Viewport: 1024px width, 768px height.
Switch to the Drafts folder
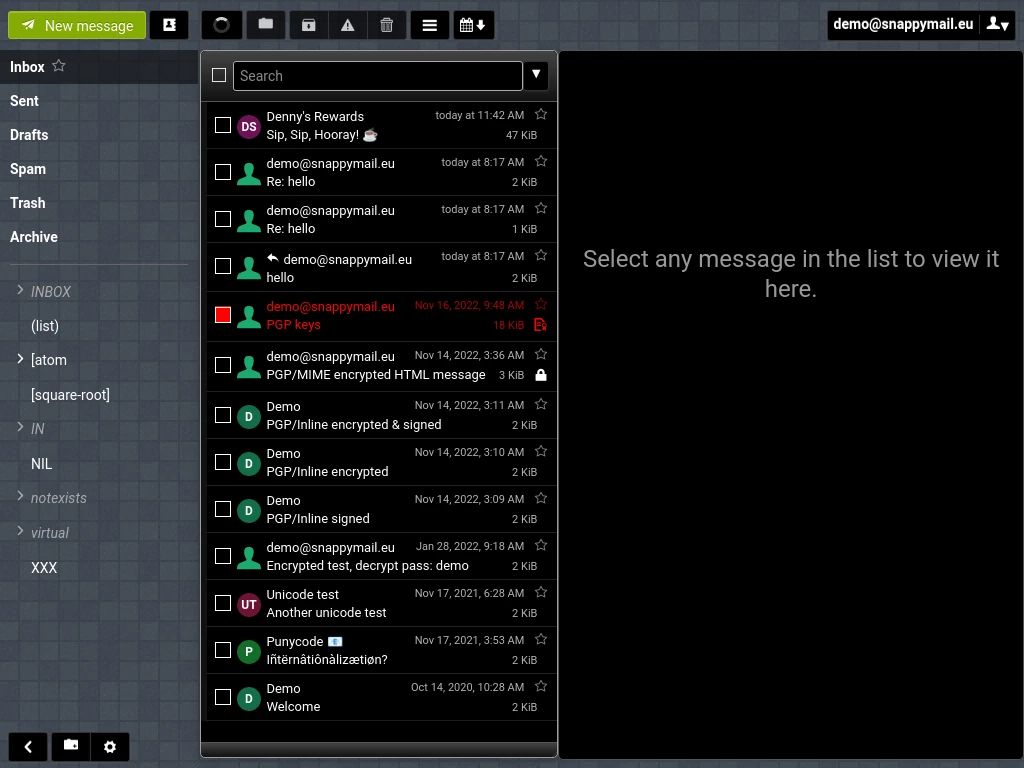point(28,135)
